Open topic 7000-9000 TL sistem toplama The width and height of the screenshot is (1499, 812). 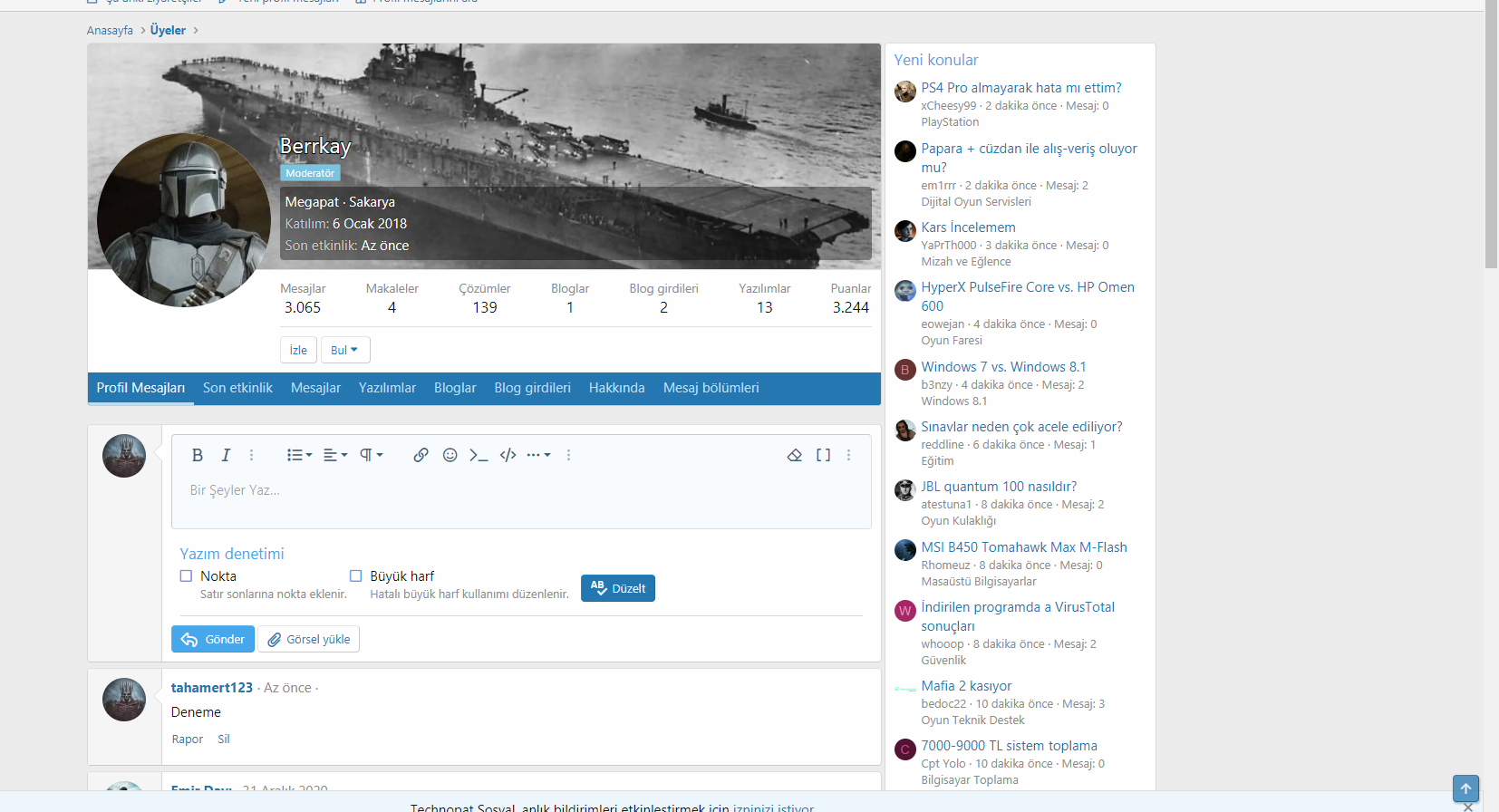tap(1009, 746)
